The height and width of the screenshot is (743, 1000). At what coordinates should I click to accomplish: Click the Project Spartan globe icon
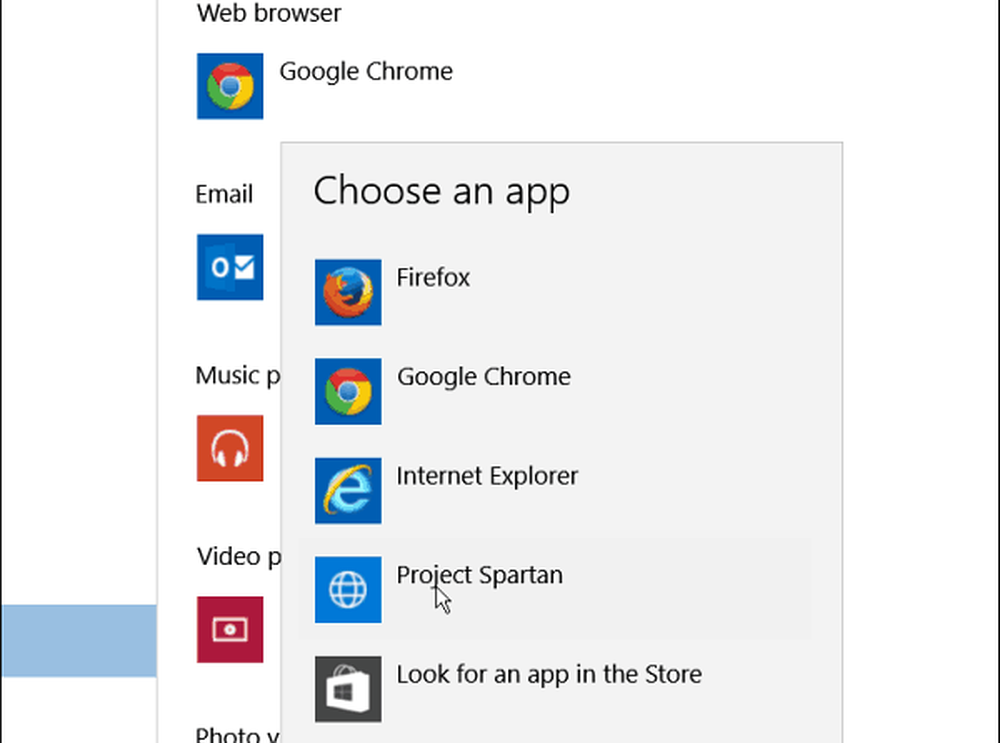click(348, 590)
